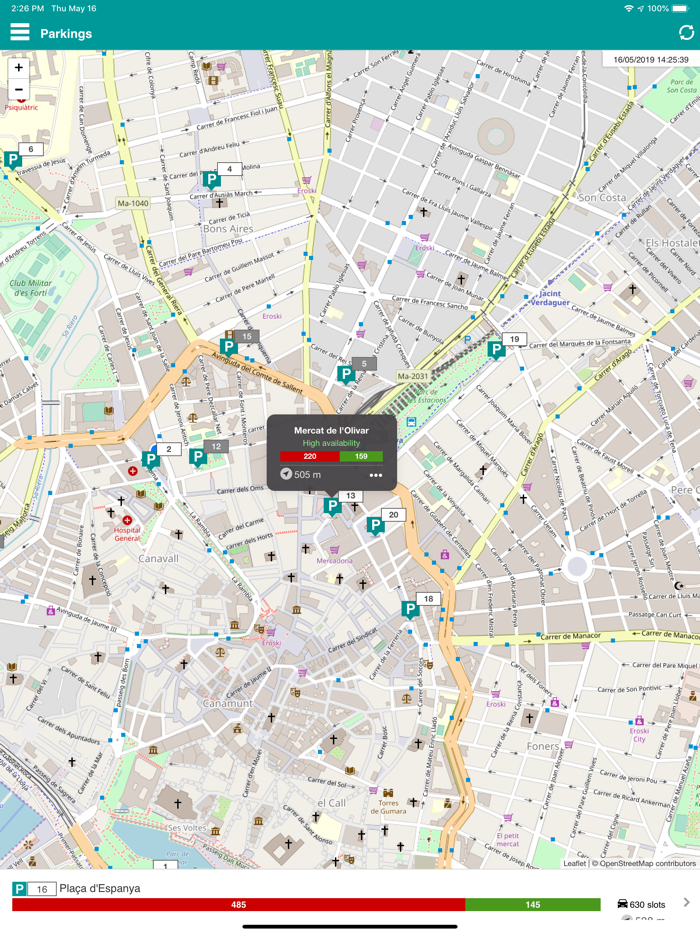Open more options in Mercat de l'Olivar popup

click(x=375, y=475)
